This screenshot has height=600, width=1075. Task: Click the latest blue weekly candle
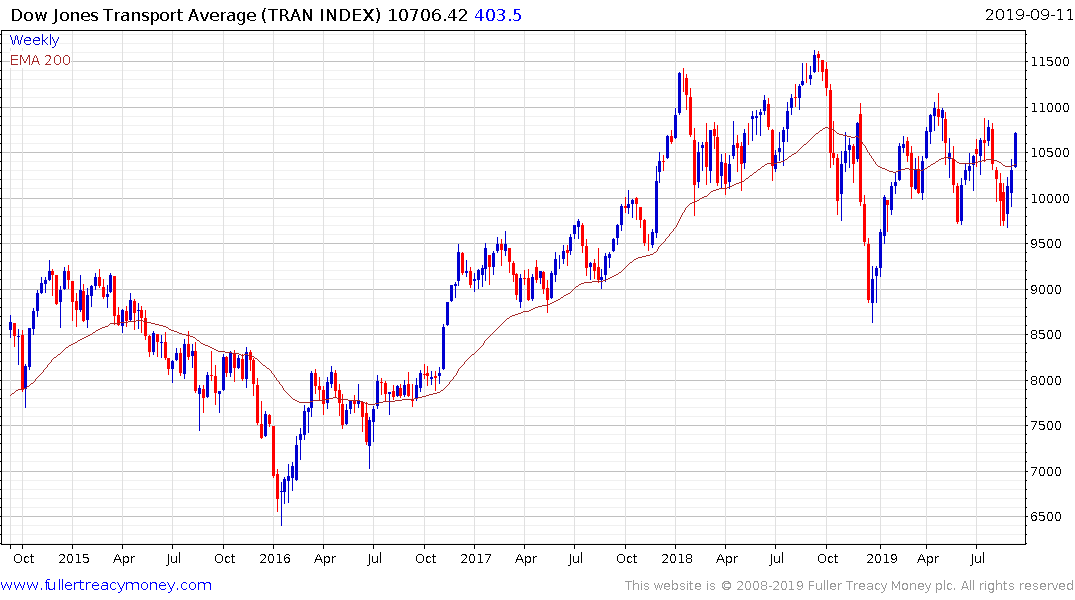pos(1015,149)
